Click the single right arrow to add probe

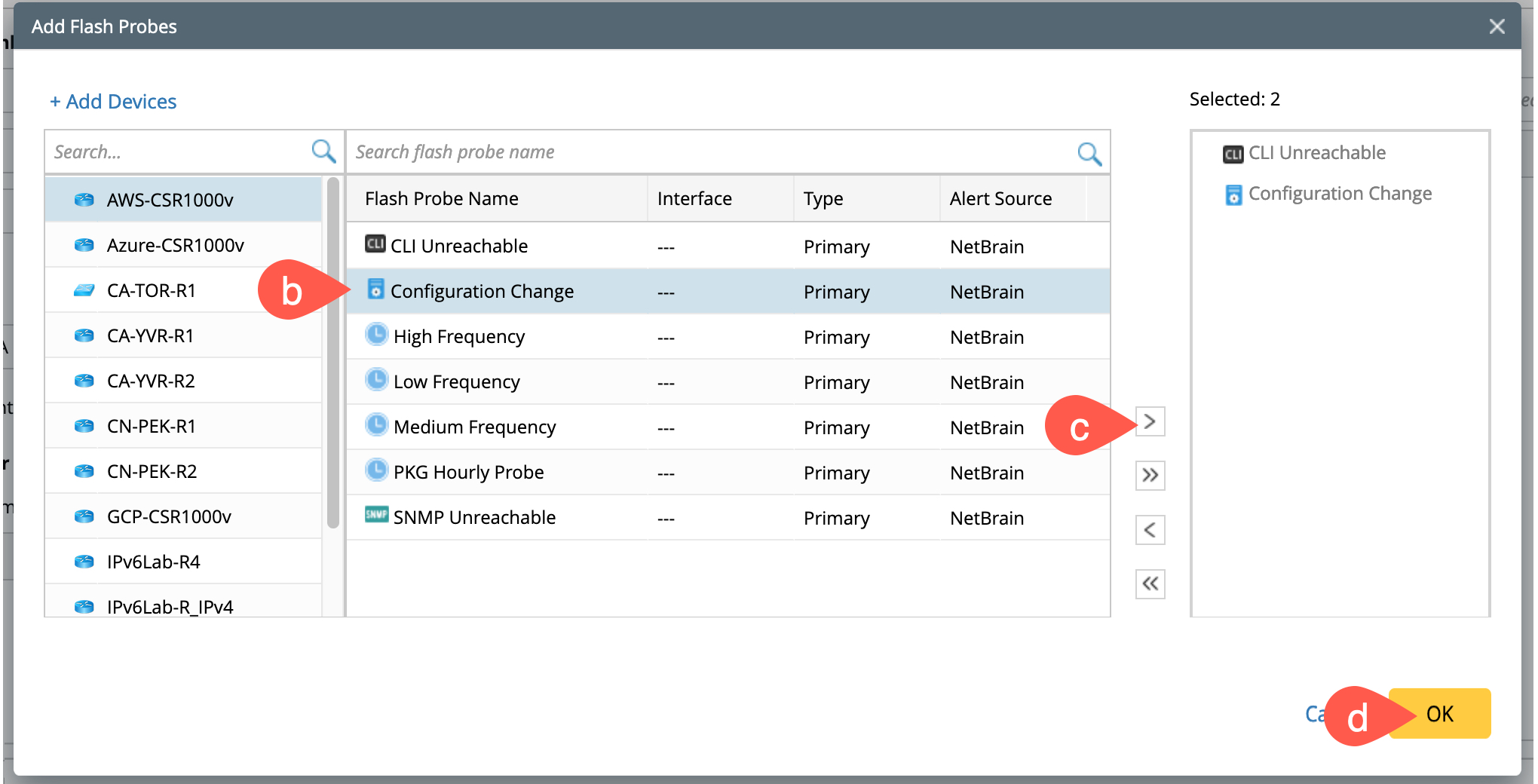(1150, 421)
